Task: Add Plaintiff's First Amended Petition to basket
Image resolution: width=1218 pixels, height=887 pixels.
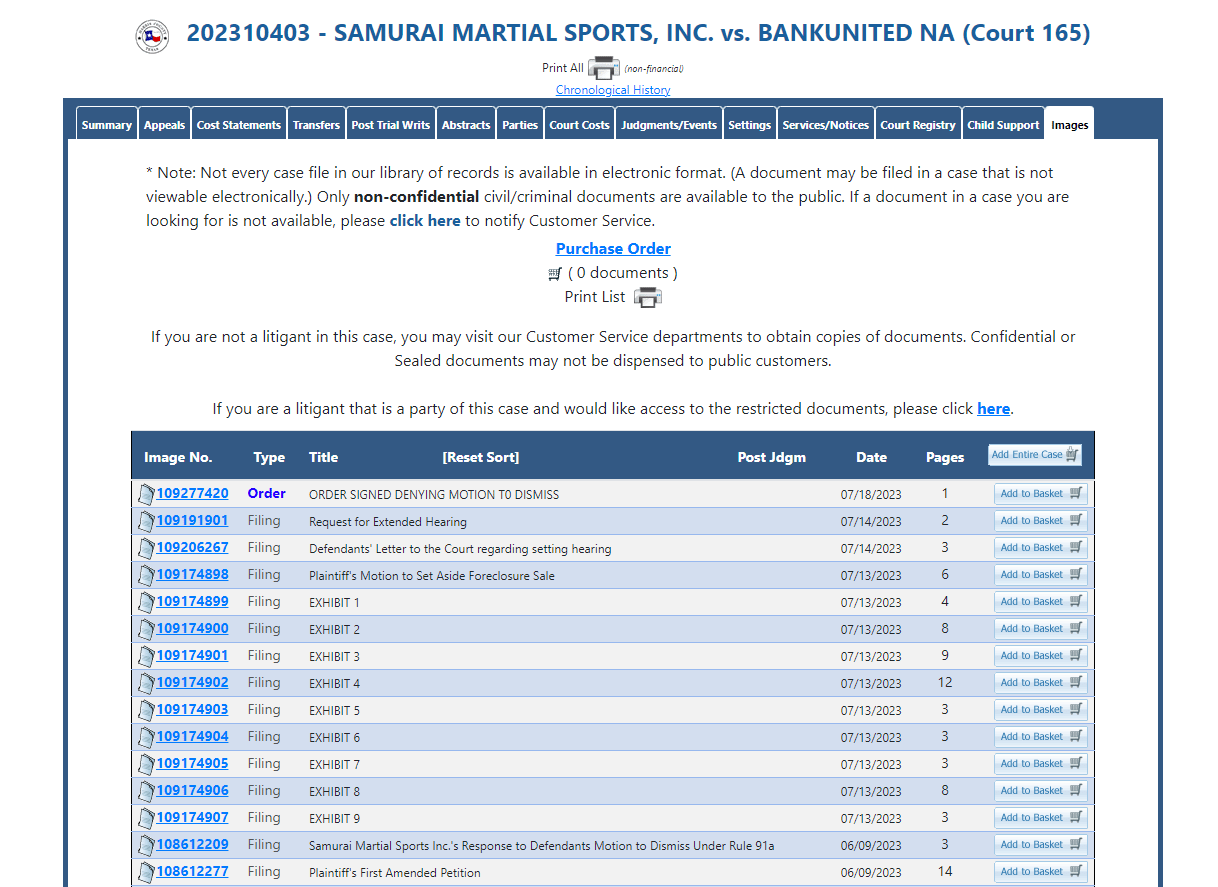Action: coord(1041,872)
